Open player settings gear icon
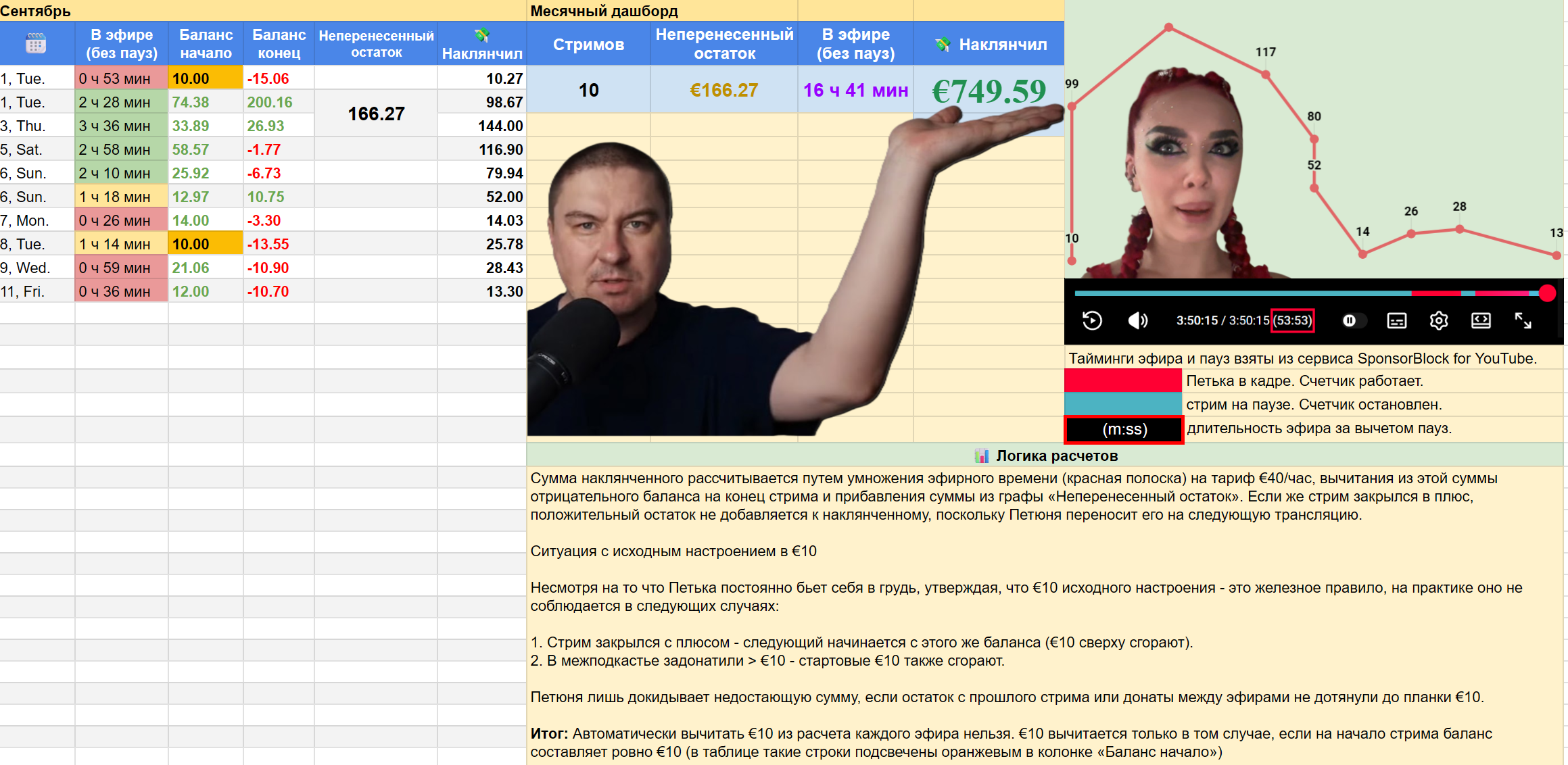Image resolution: width=1568 pixels, height=765 pixels. [x=1439, y=320]
